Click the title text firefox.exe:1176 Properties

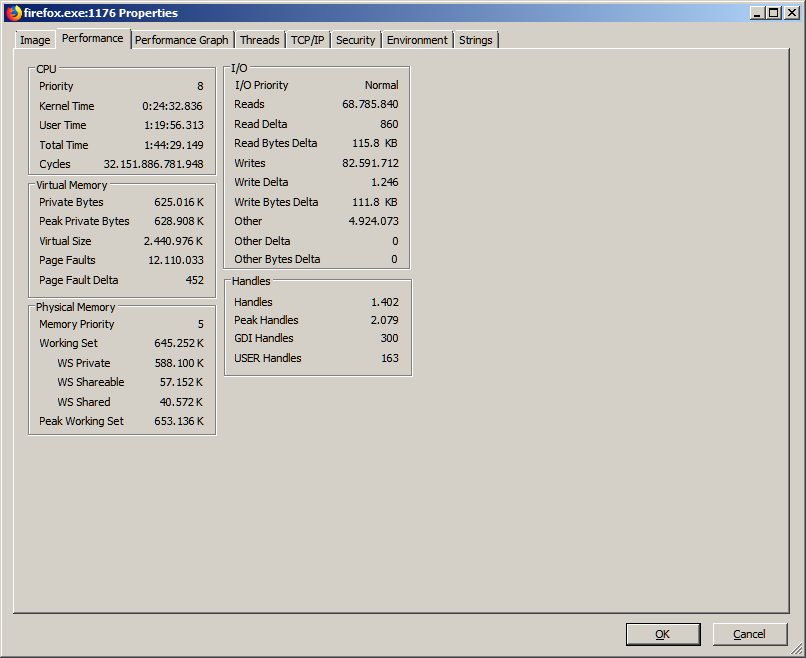101,13
